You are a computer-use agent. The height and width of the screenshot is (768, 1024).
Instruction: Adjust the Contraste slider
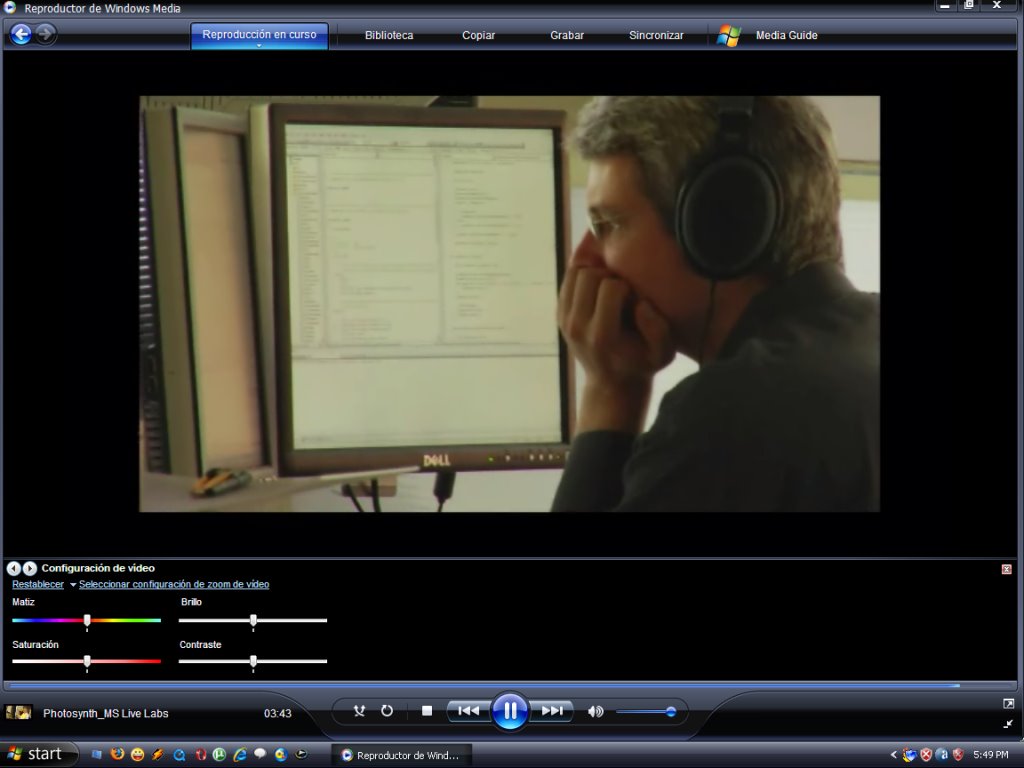(x=253, y=662)
